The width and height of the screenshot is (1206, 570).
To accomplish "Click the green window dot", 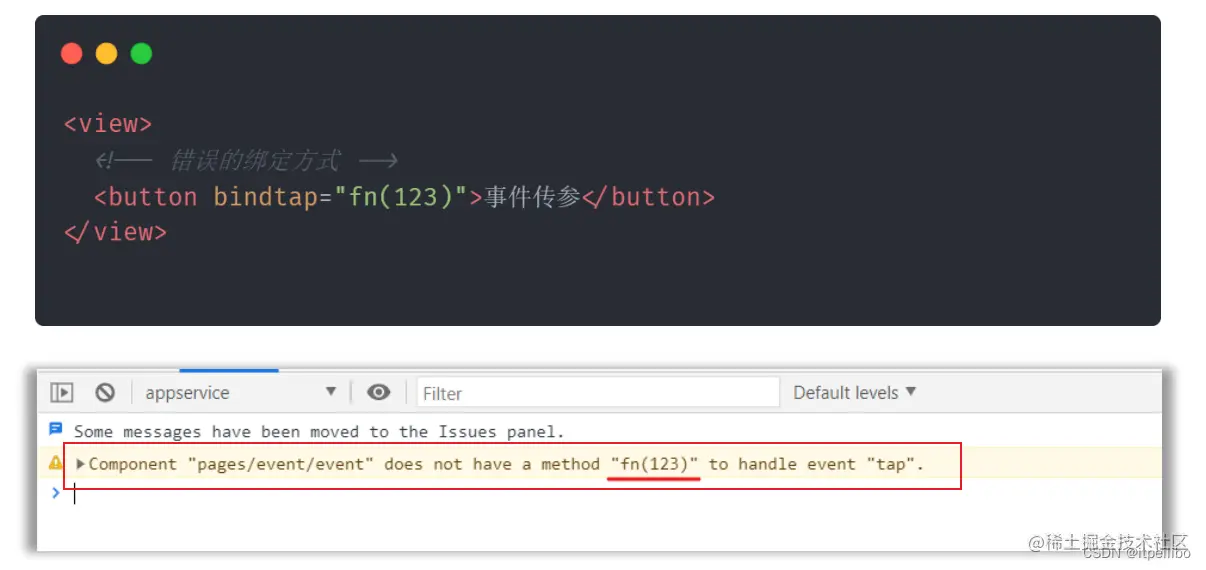I will click(142, 54).
